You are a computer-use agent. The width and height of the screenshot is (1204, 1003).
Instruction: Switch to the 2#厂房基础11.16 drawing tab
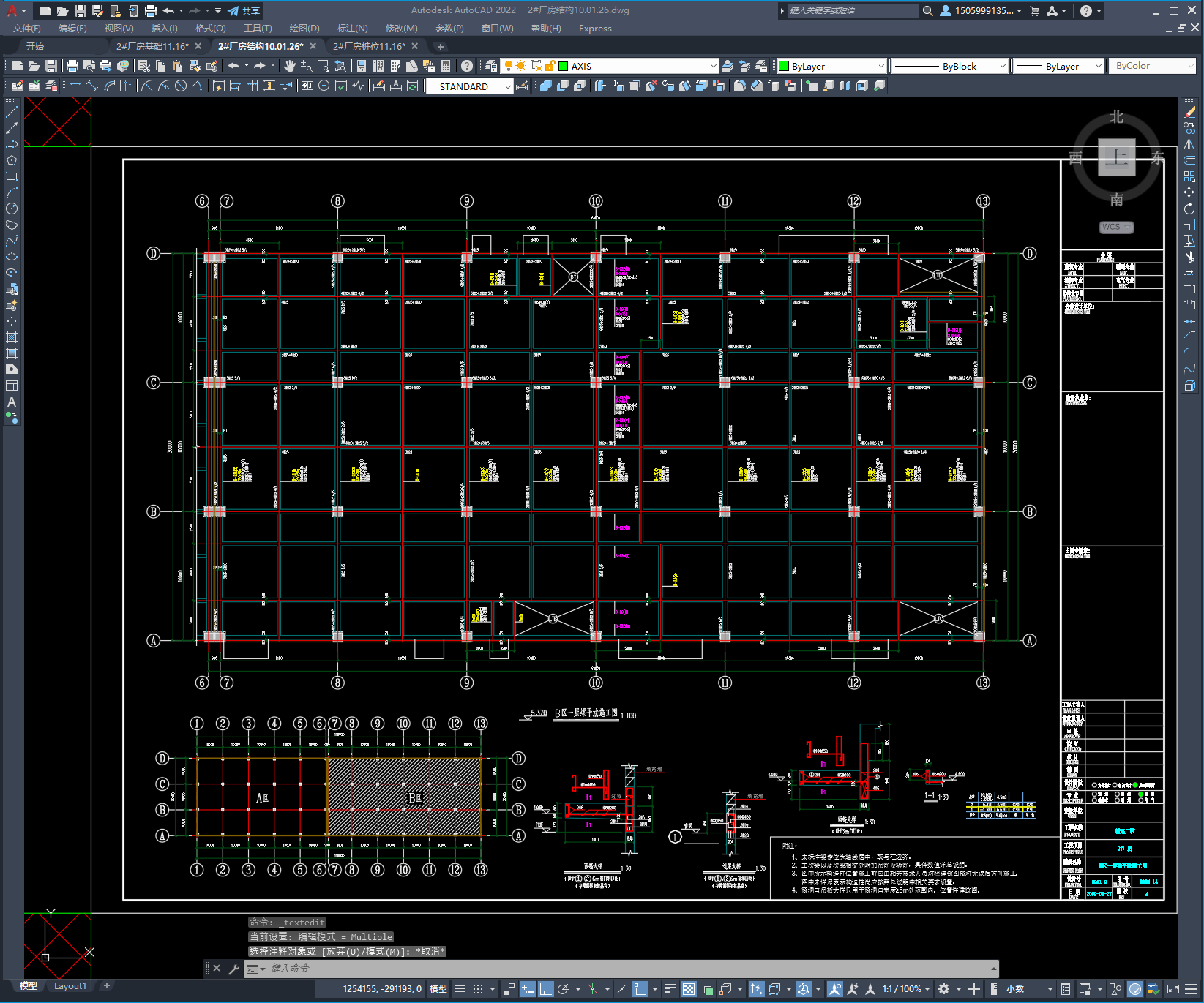152,46
